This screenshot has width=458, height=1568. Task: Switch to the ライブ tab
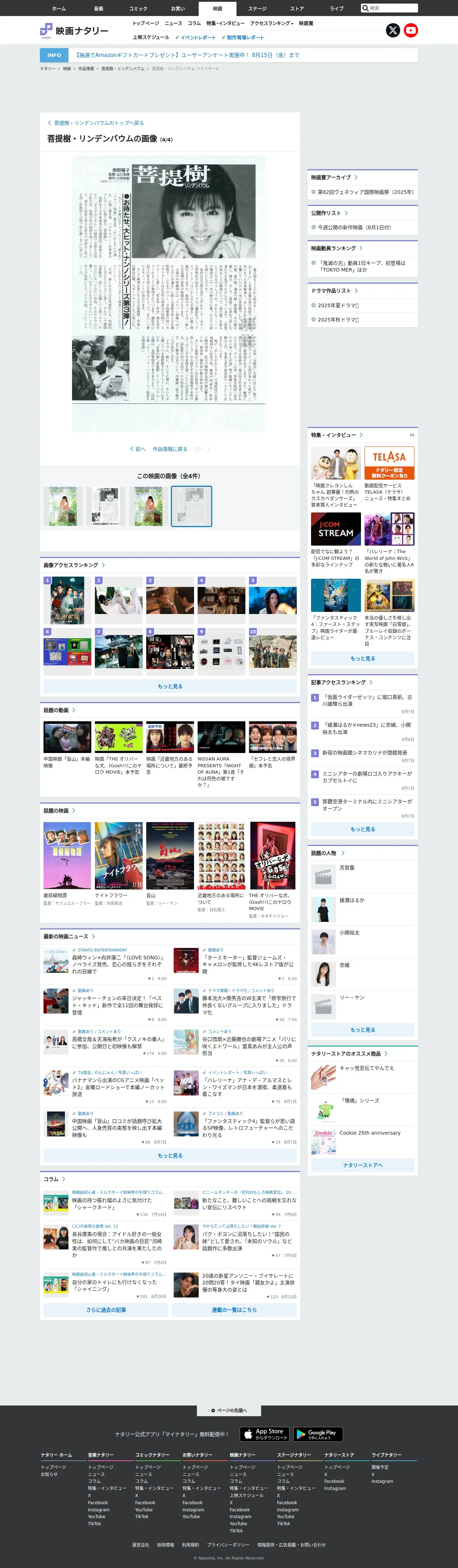pos(337,9)
